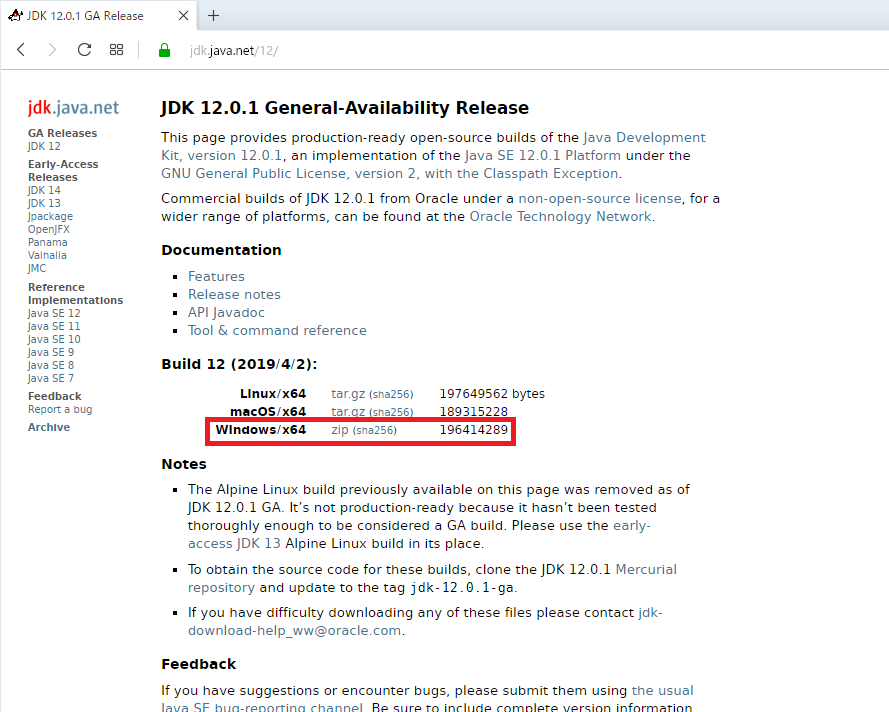This screenshot has width=889, height=712.
Task: Visit the Panama early-access link
Action: [48, 242]
